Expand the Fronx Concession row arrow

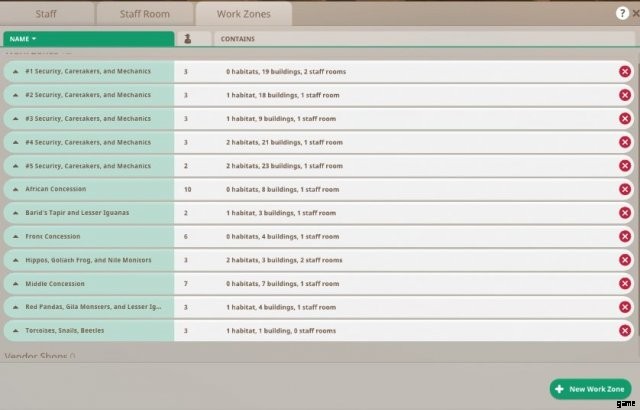click(16, 237)
